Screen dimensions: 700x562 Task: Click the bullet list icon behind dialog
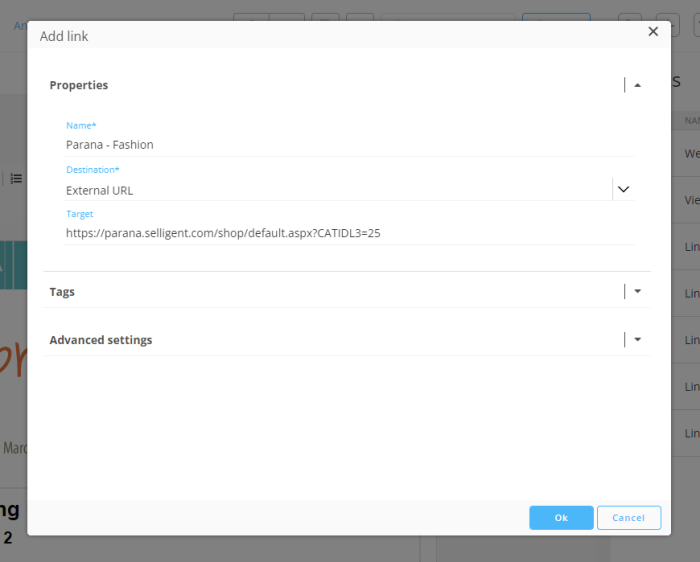pos(16,178)
